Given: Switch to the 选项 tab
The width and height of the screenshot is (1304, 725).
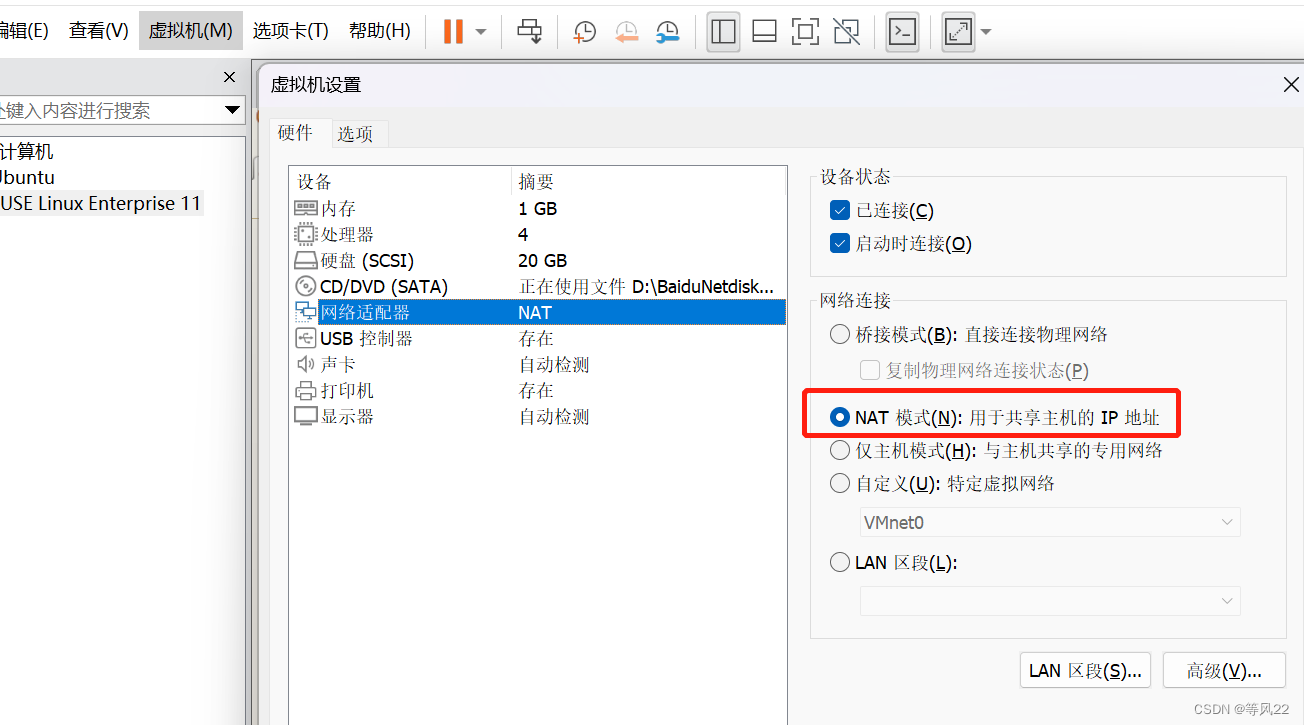Looking at the screenshot, I should [x=359, y=133].
